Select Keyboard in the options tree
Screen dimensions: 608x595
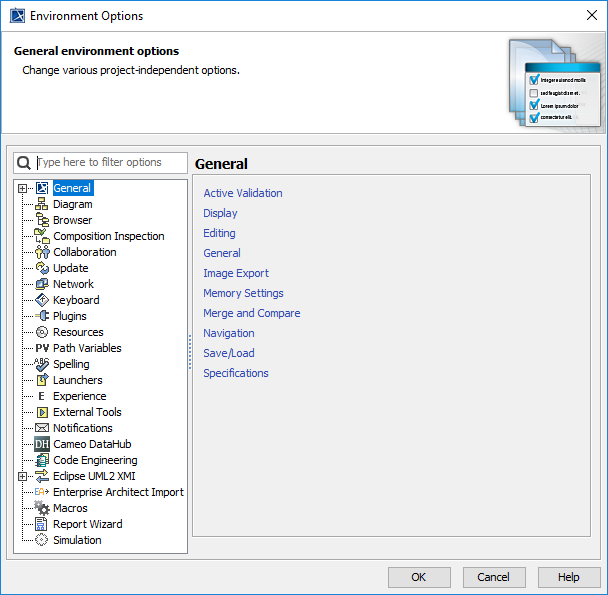[76, 300]
